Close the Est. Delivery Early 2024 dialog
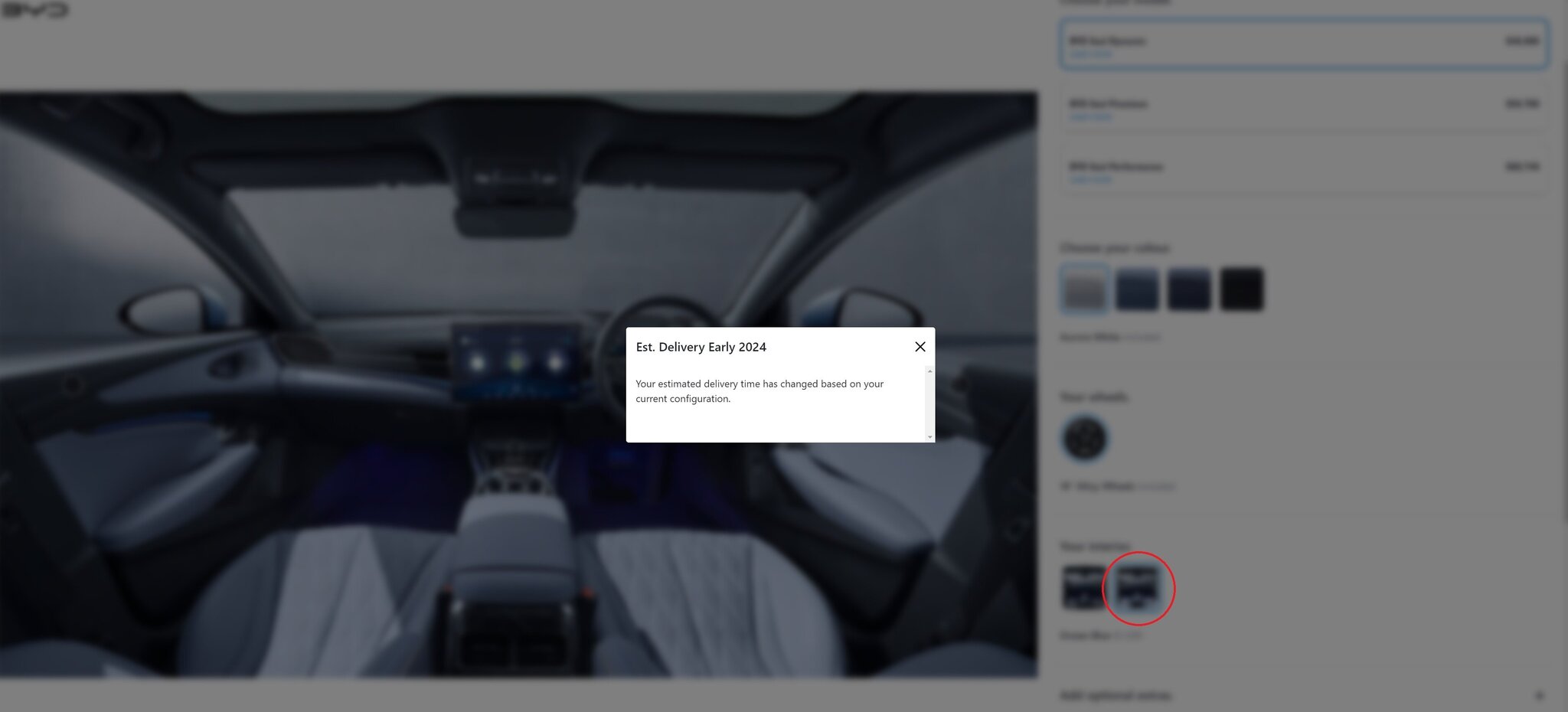Screen dimensions: 1568x712 pyautogui.click(x=920, y=347)
